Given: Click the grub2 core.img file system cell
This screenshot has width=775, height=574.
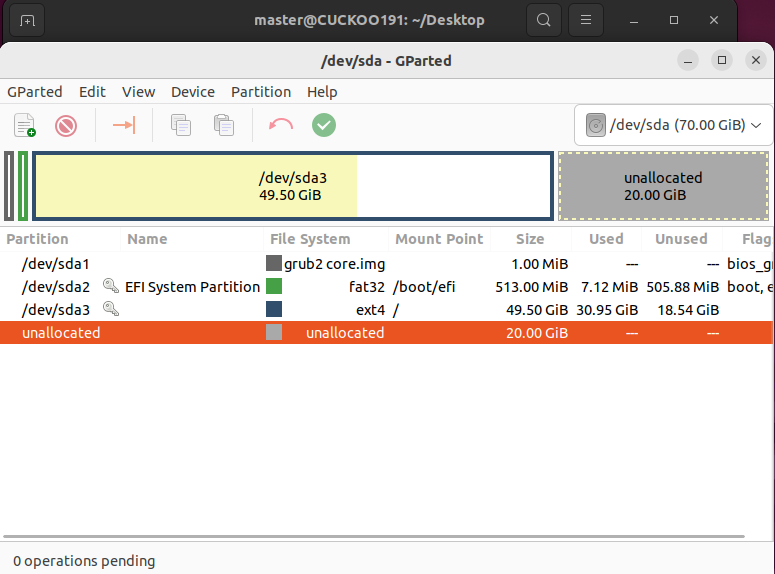Looking at the screenshot, I should click(334, 264).
